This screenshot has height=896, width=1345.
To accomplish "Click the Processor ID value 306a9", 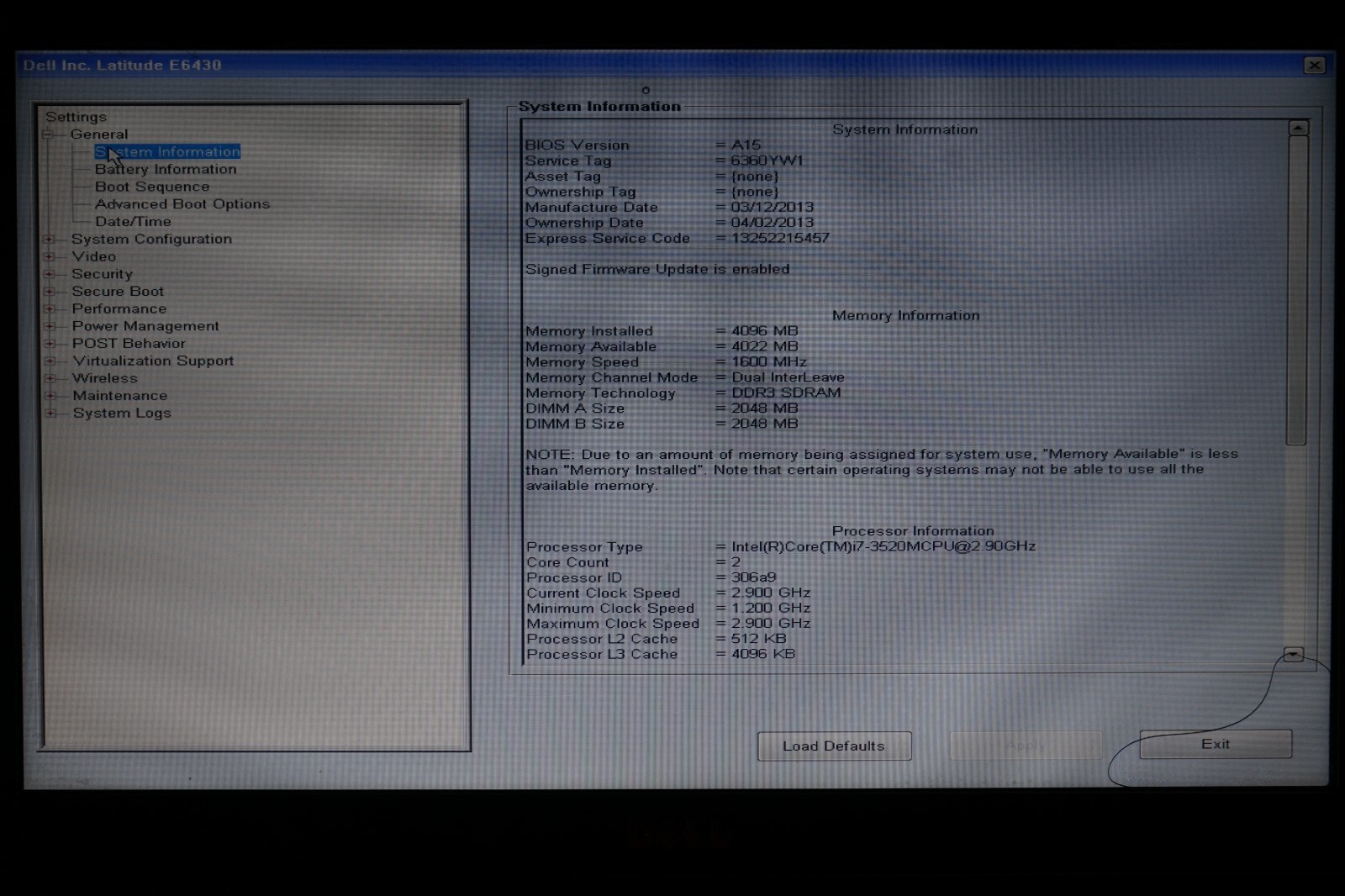I will pos(753,577).
